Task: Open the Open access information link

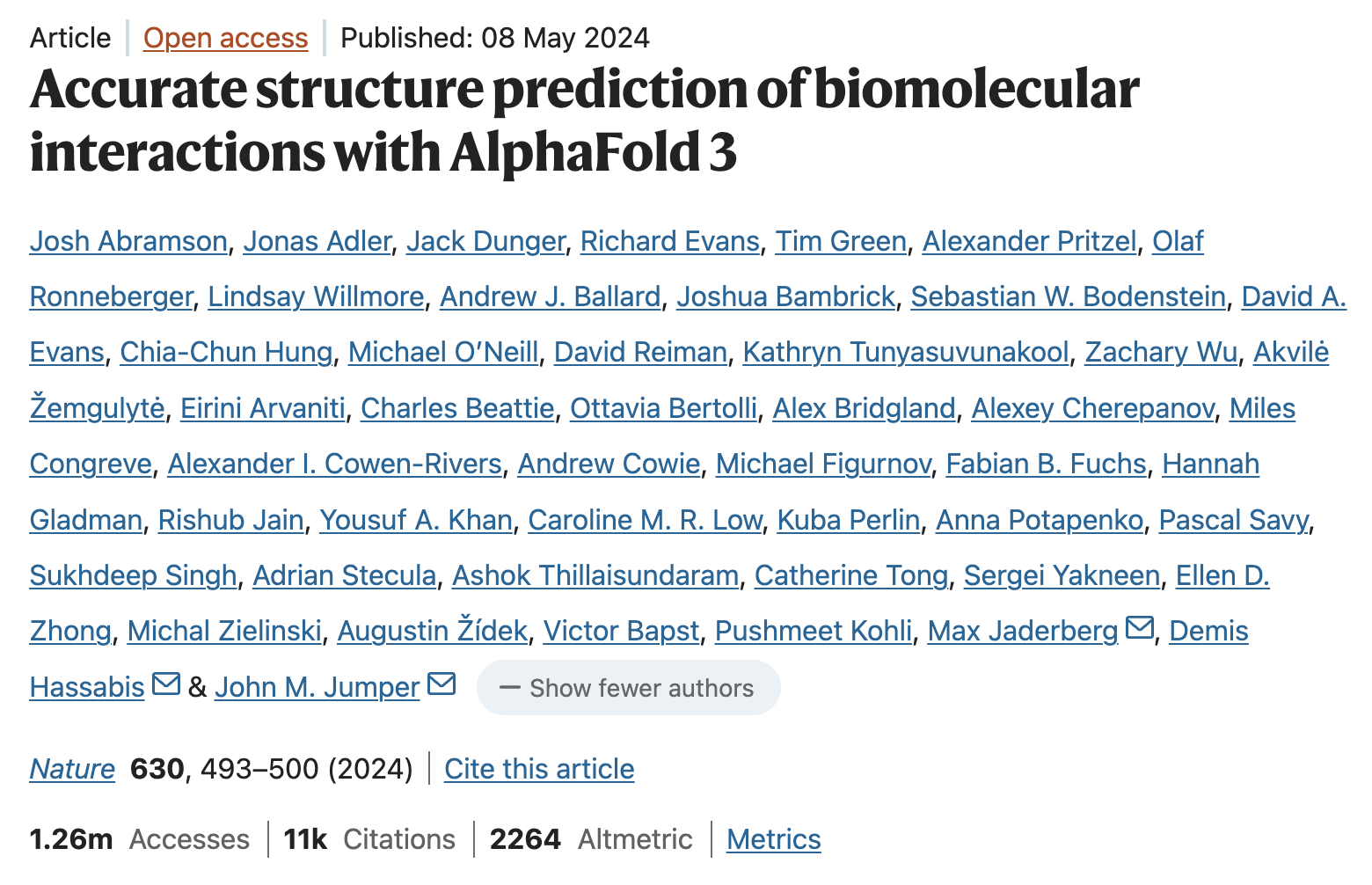Action: tap(225, 38)
